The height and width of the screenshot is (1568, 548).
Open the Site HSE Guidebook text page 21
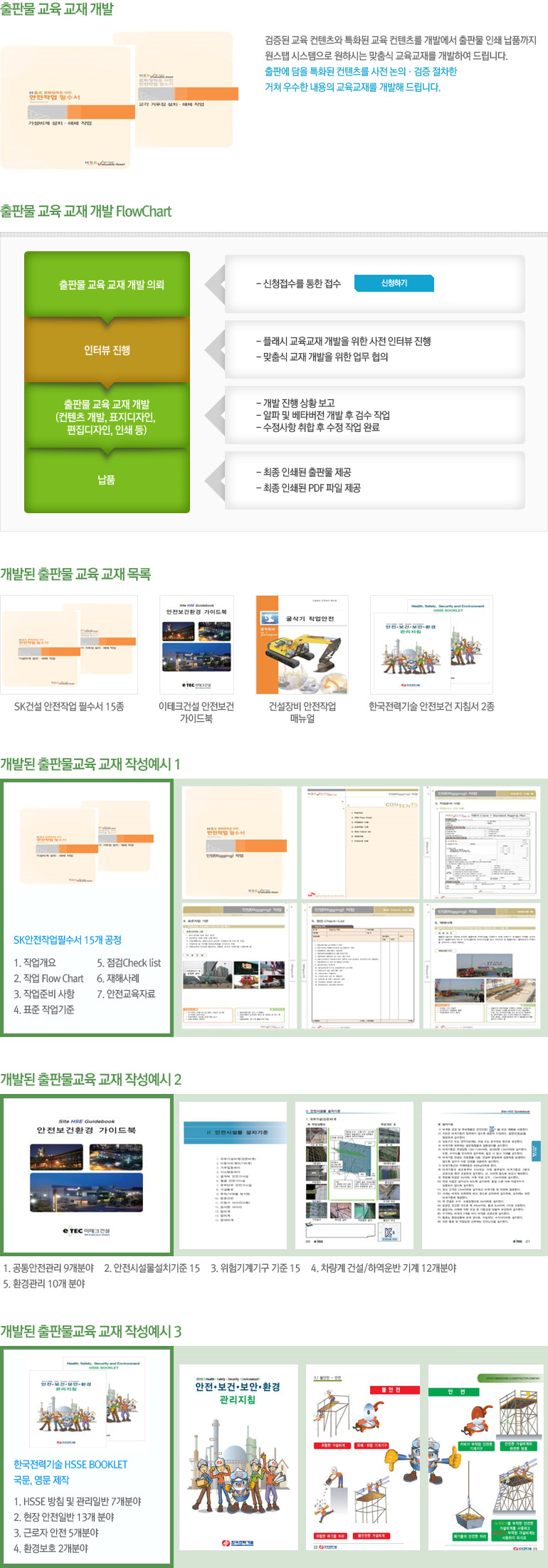click(x=481, y=1174)
